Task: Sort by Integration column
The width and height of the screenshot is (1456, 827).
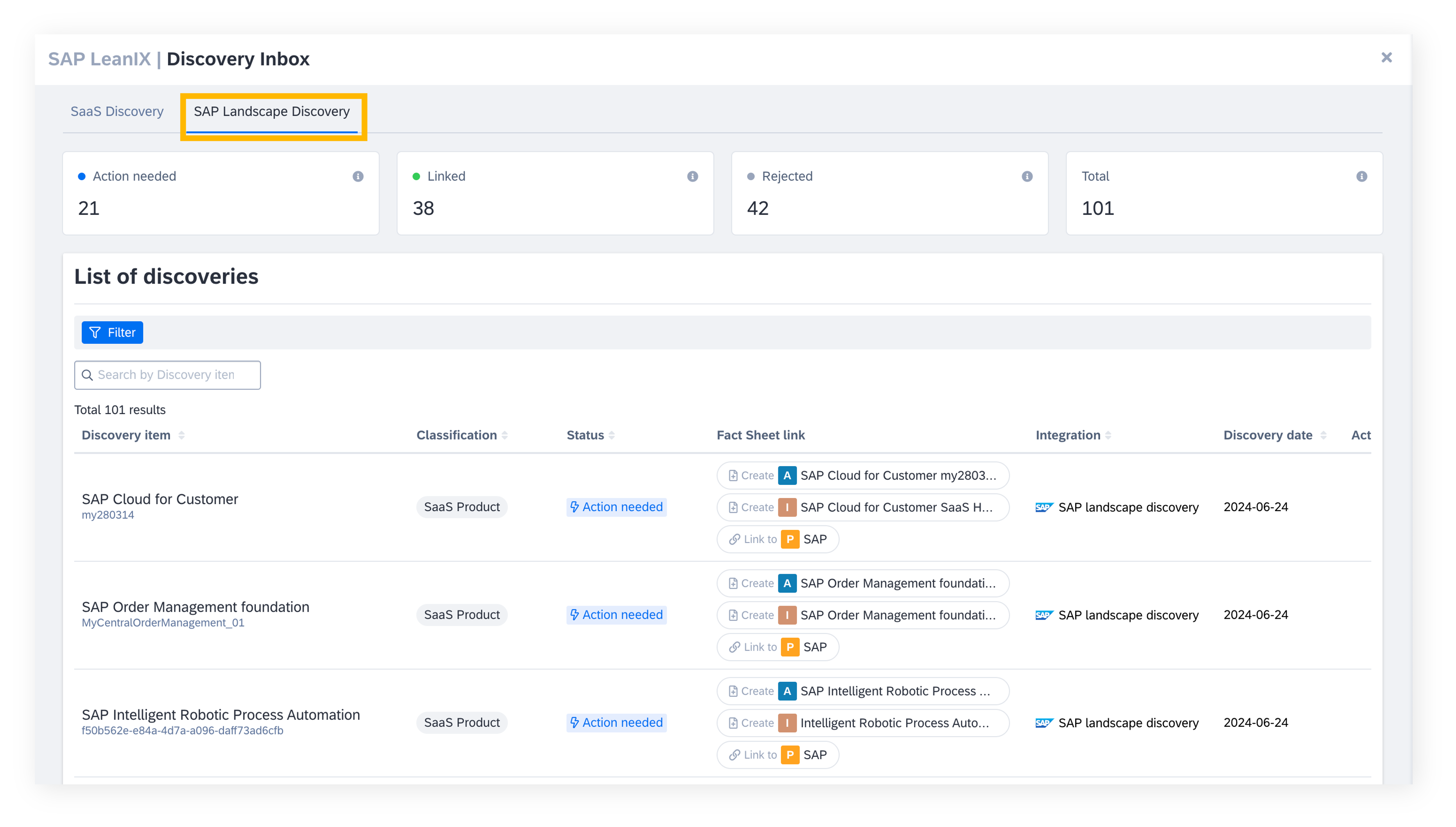Action: (1108, 435)
